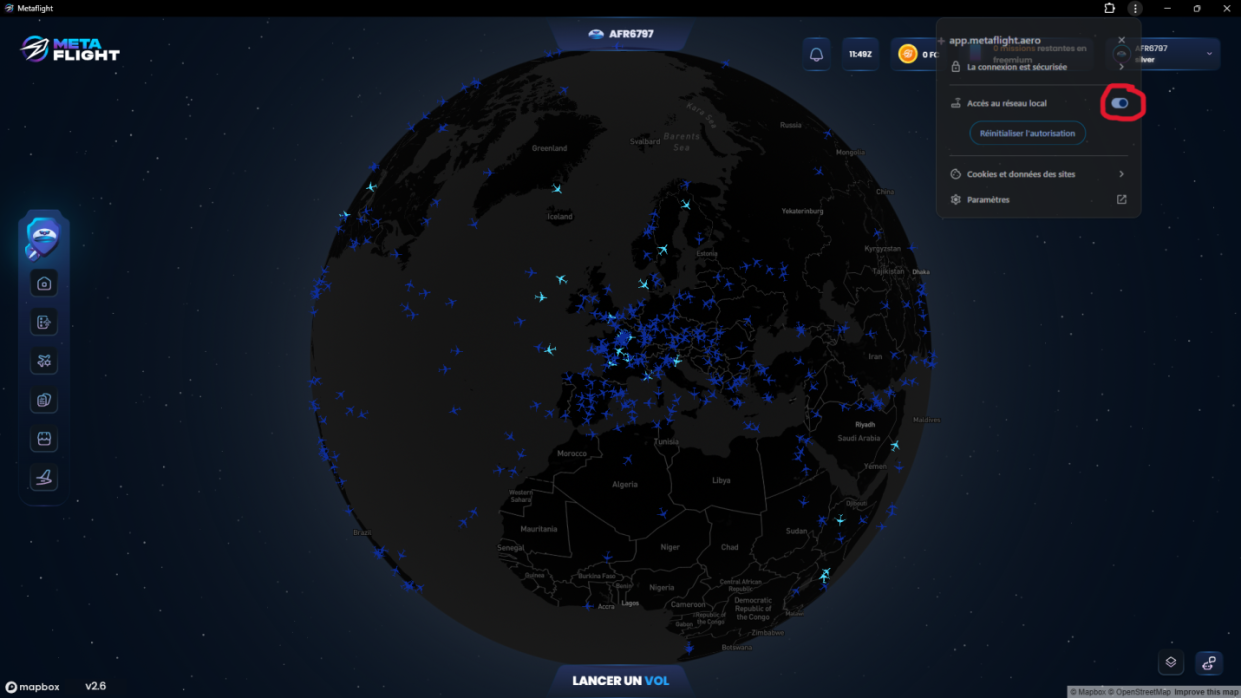Click the pilot badge avatar in sidebar

pyautogui.click(x=43, y=239)
